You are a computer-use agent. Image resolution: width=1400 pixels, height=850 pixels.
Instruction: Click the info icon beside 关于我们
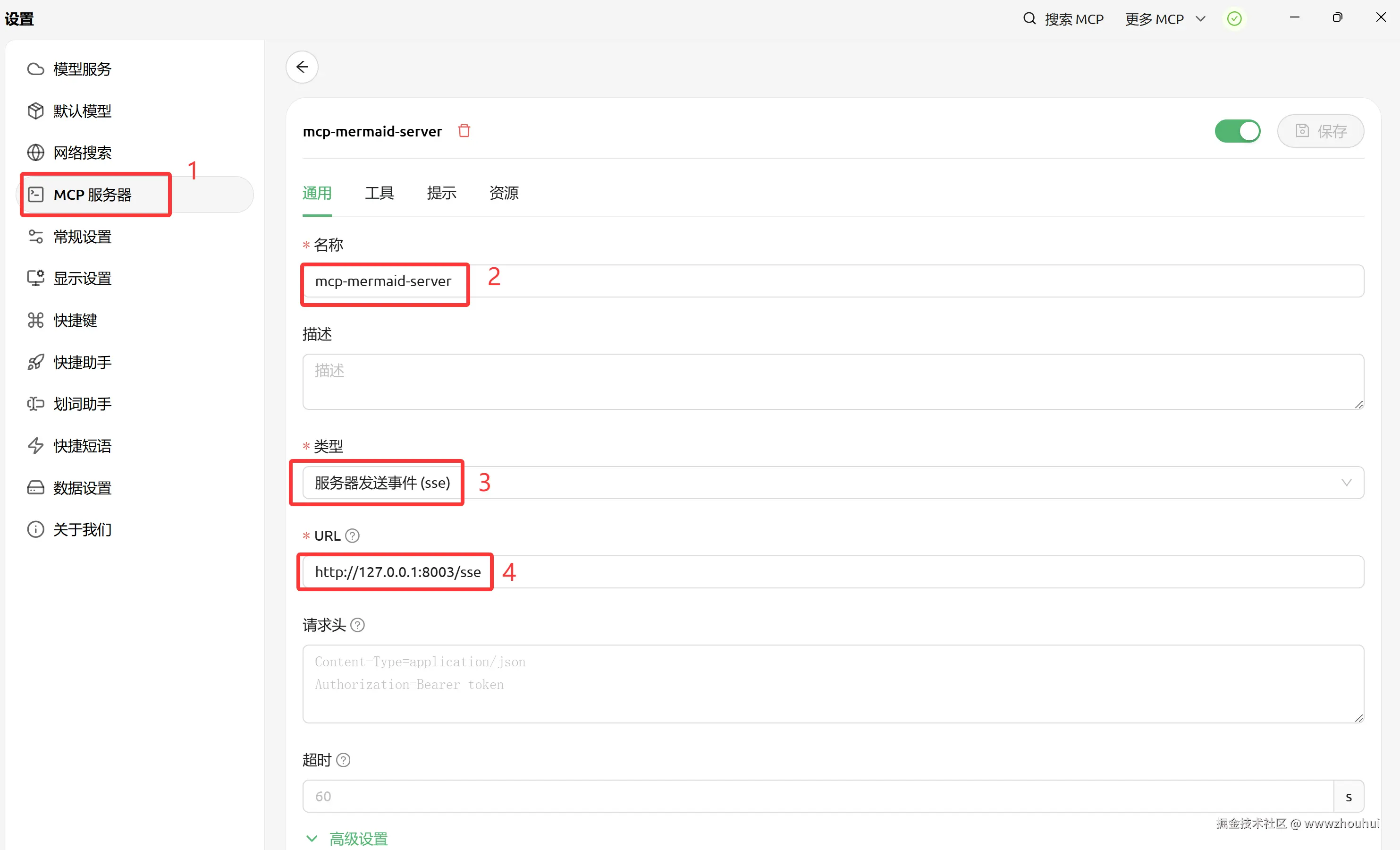(35, 529)
